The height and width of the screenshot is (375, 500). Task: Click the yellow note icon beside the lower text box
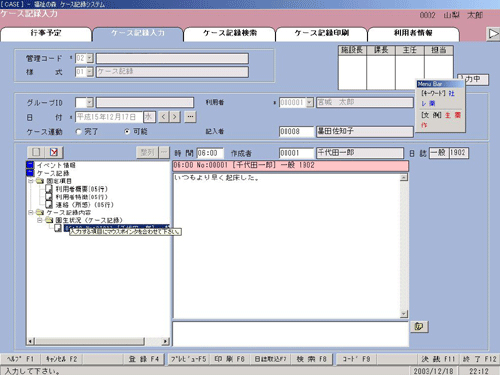[419, 327]
